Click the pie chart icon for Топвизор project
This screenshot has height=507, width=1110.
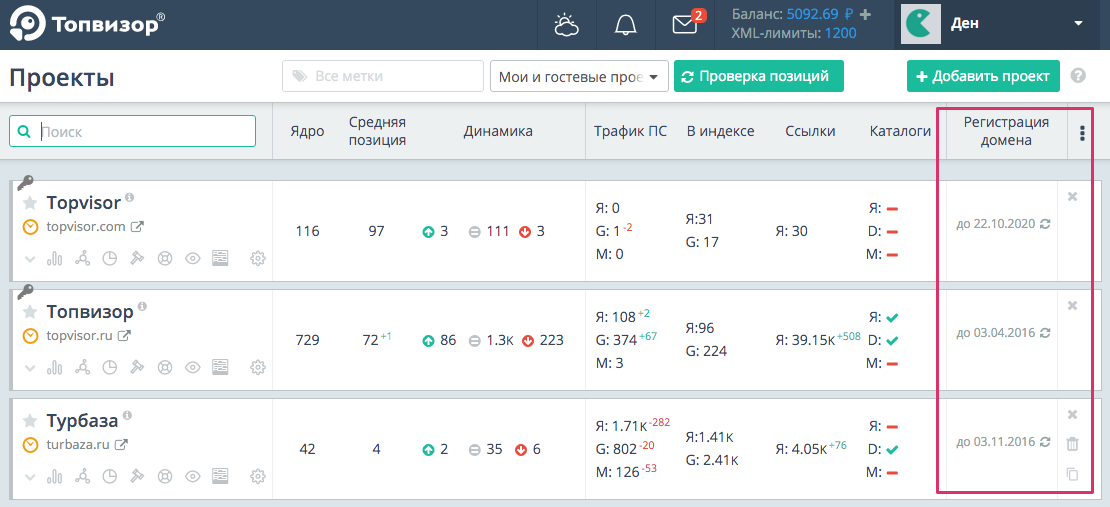point(110,367)
